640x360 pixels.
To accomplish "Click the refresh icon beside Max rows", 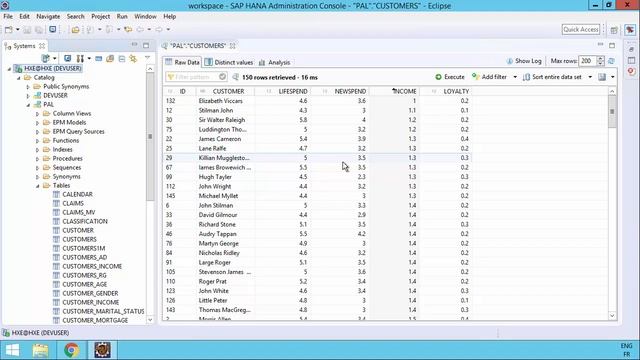I will click(x=611, y=61).
